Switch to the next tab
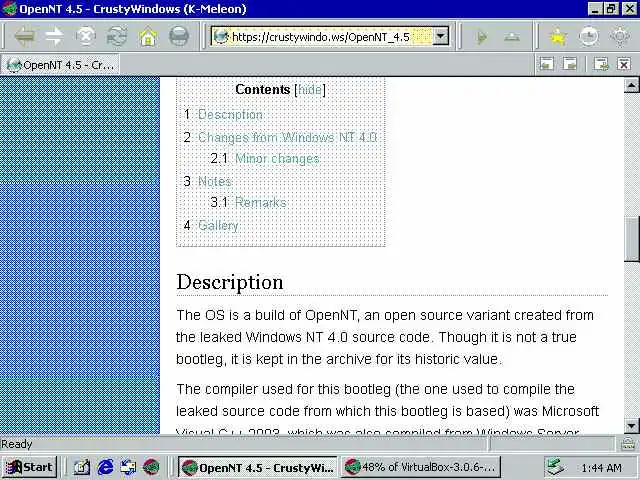 point(570,64)
